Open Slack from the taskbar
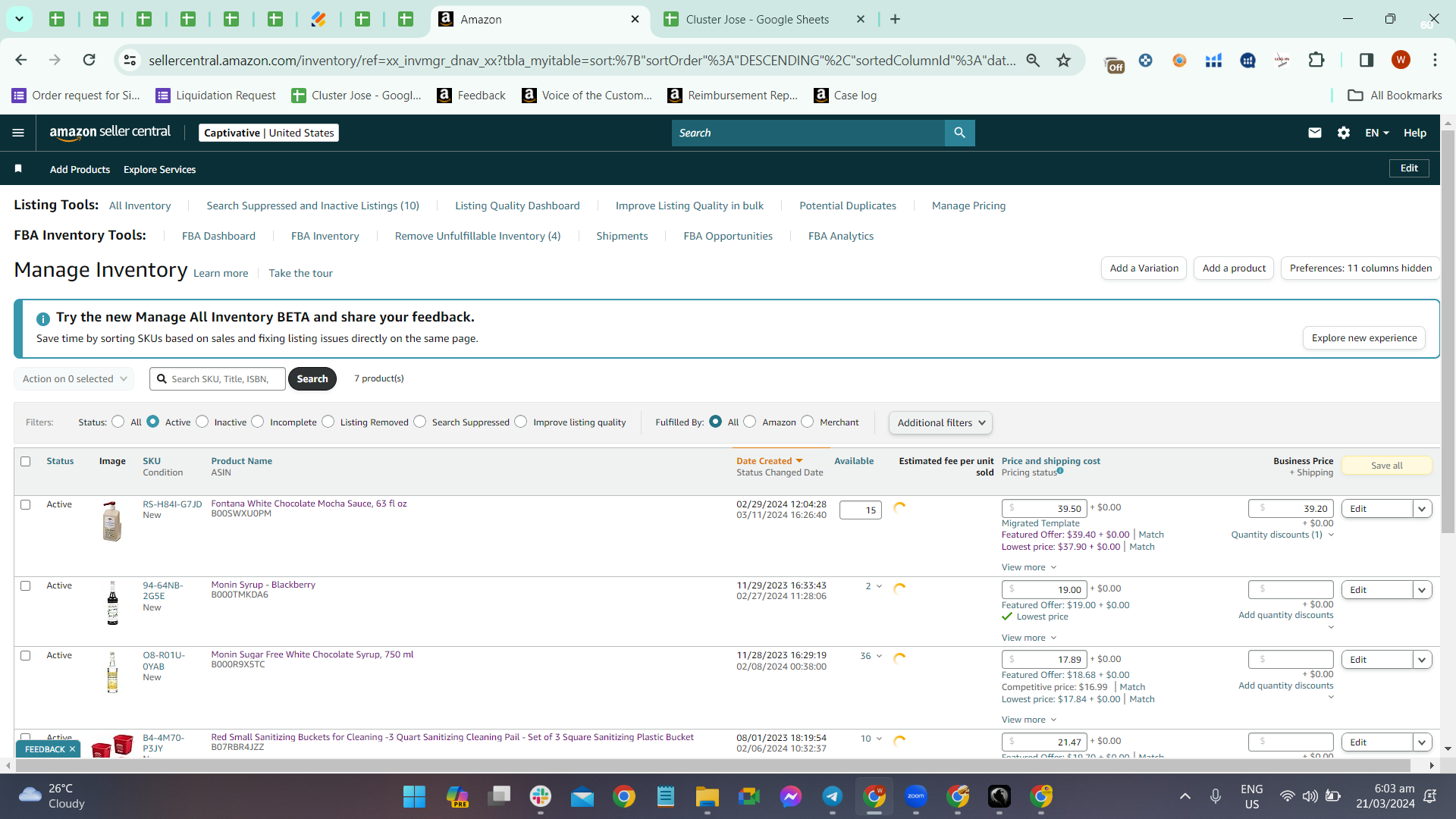This screenshot has width=1456, height=819. tap(541, 796)
